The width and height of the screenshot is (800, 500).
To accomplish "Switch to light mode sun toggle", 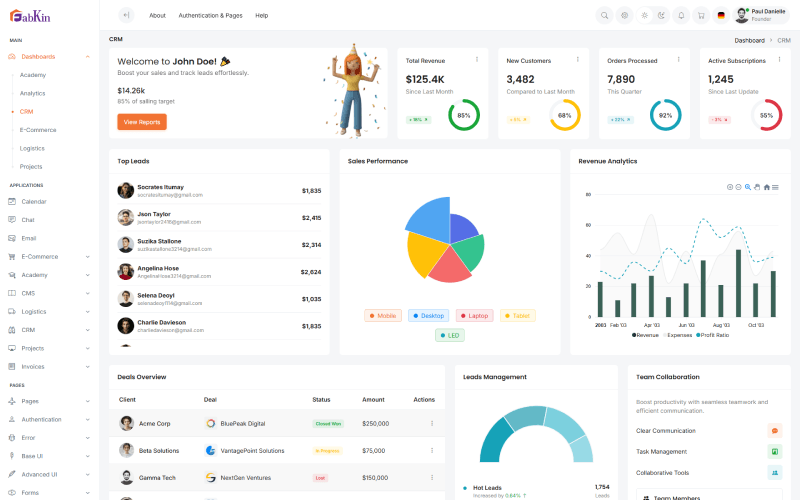I will 643,15.
